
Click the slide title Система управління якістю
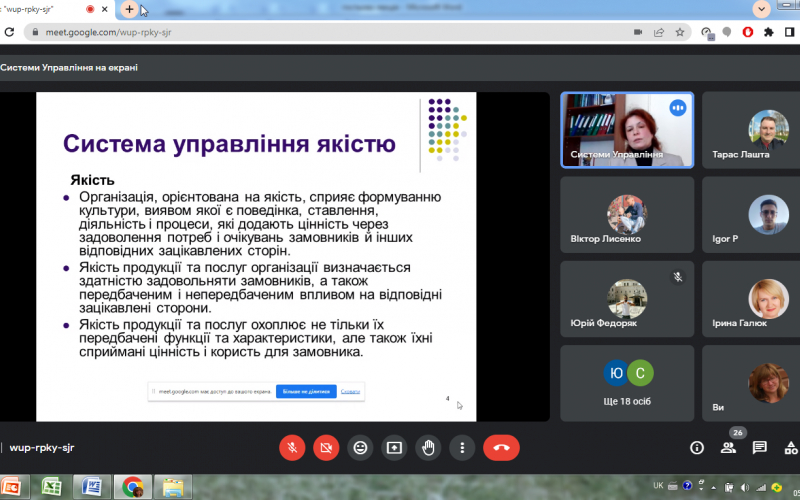click(229, 143)
